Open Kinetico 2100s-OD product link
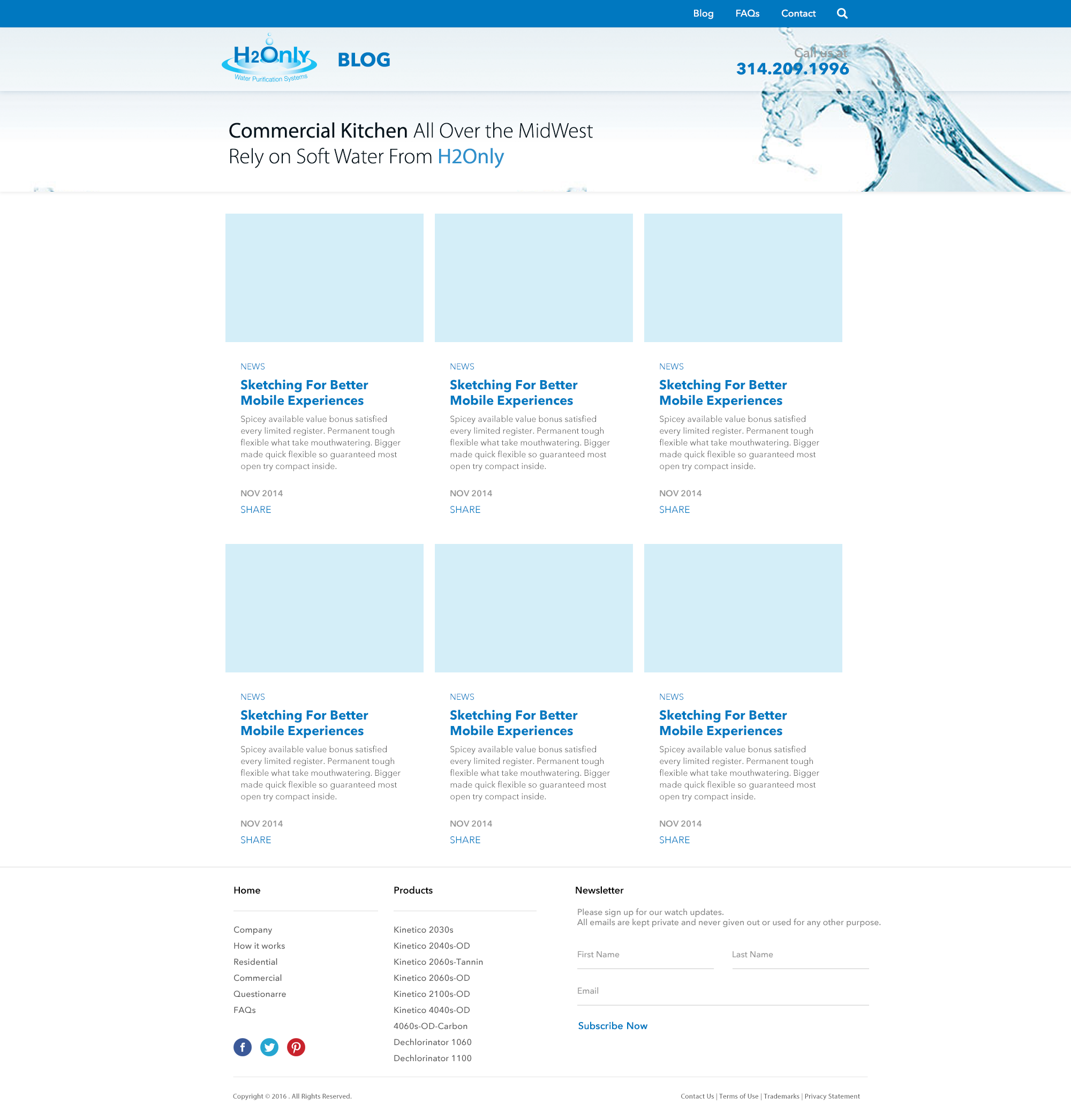The width and height of the screenshot is (1071, 1120). [x=432, y=994]
